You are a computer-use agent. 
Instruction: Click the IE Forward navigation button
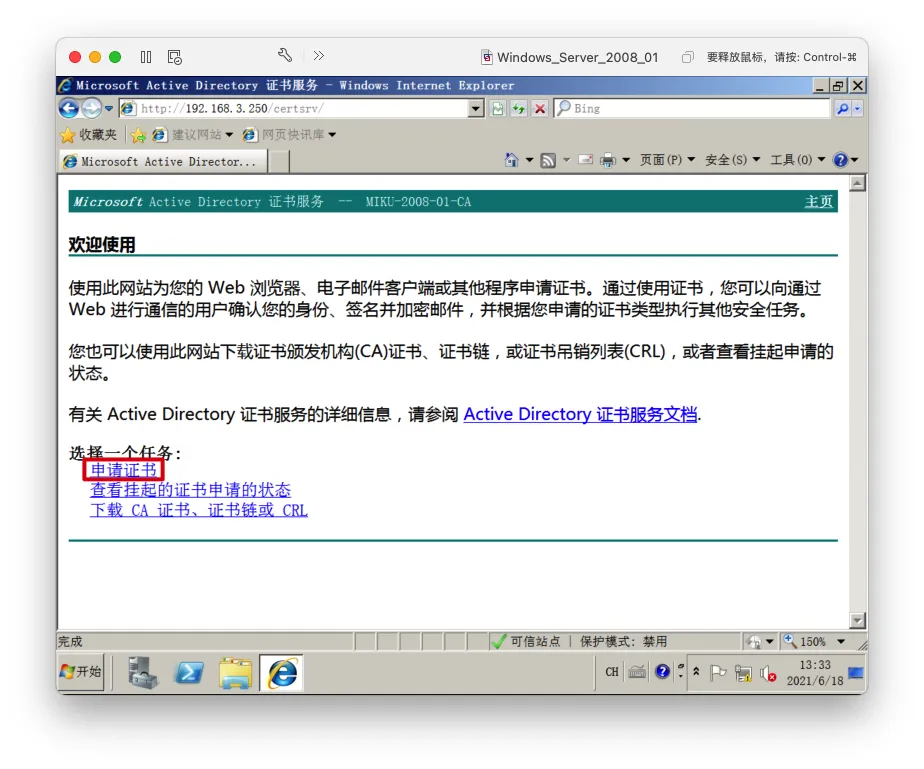pos(91,108)
